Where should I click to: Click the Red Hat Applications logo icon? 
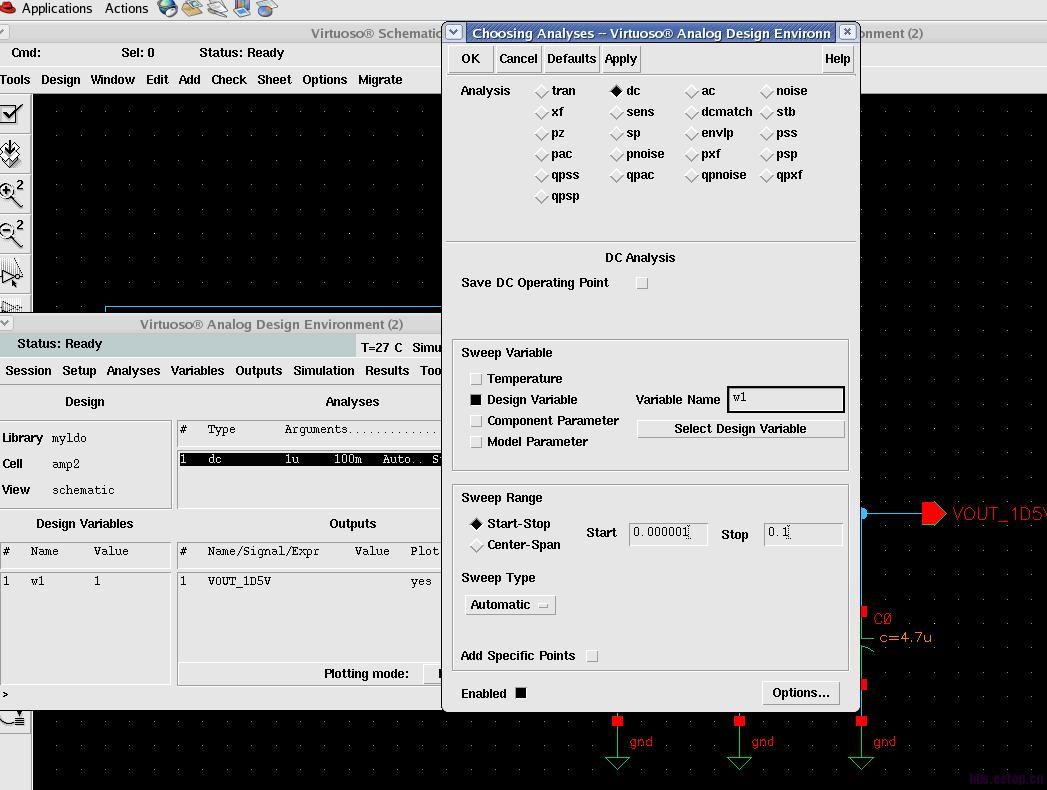tap(8, 8)
